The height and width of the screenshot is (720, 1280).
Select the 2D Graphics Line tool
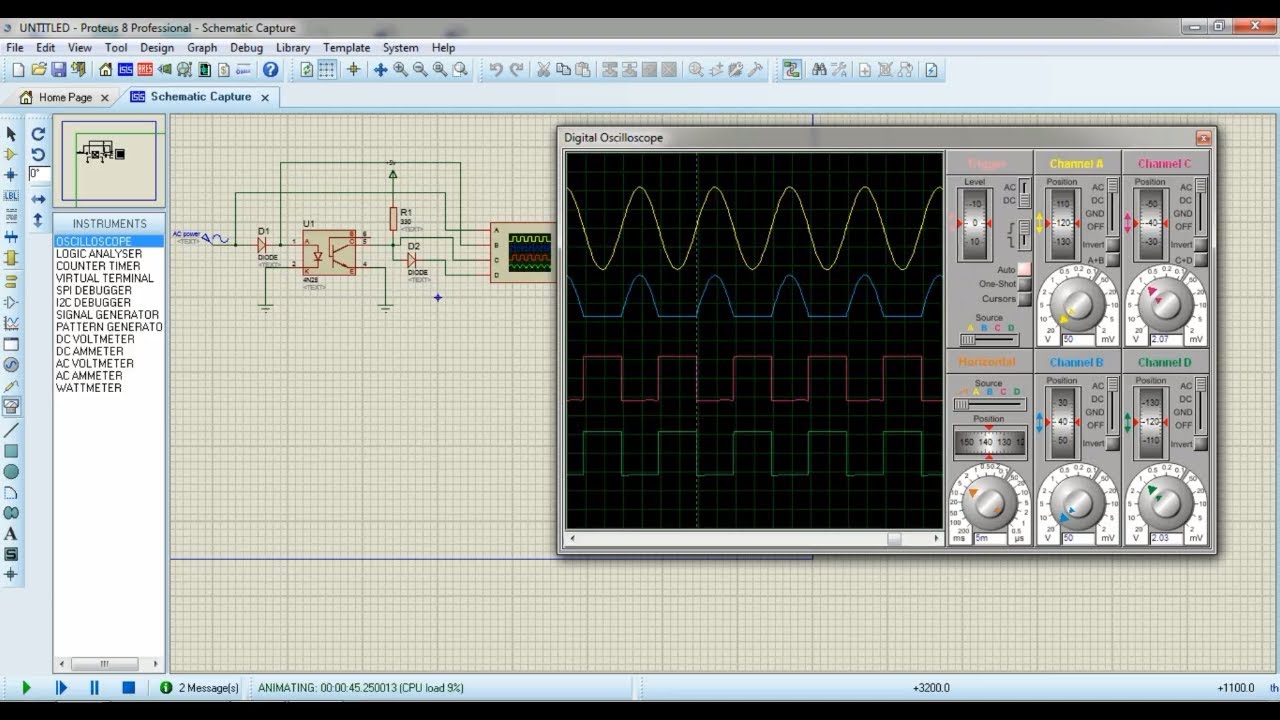[x=11, y=430]
